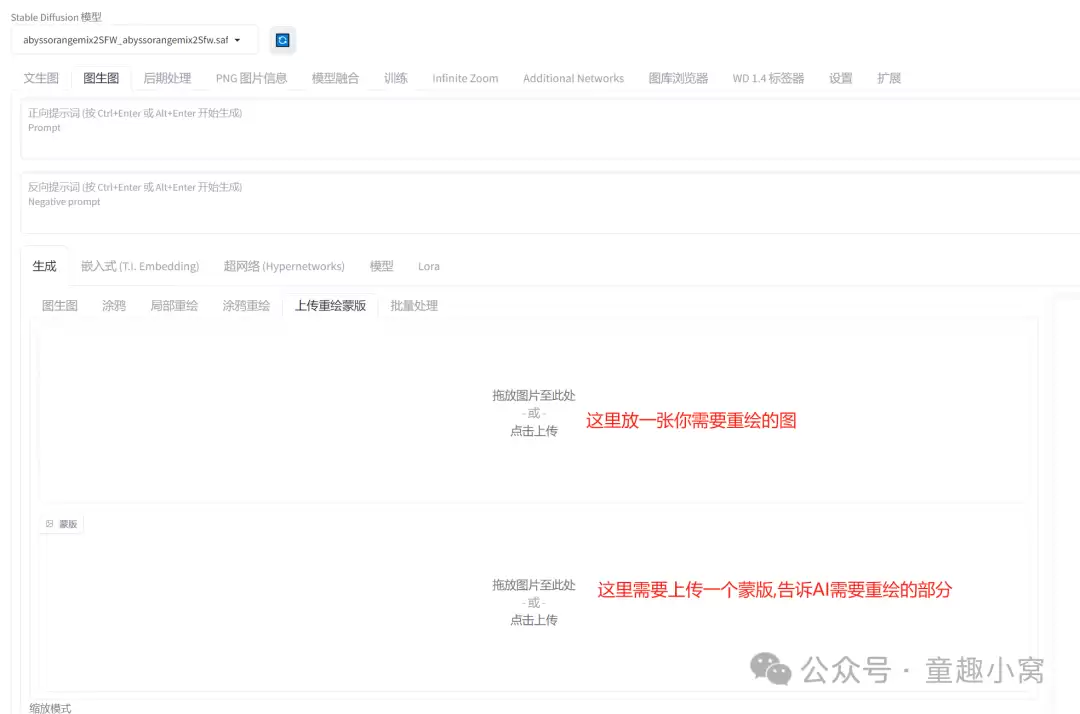Focus the Negative prompt text field
The width and height of the screenshot is (1080, 714).
[x=550, y=203]
